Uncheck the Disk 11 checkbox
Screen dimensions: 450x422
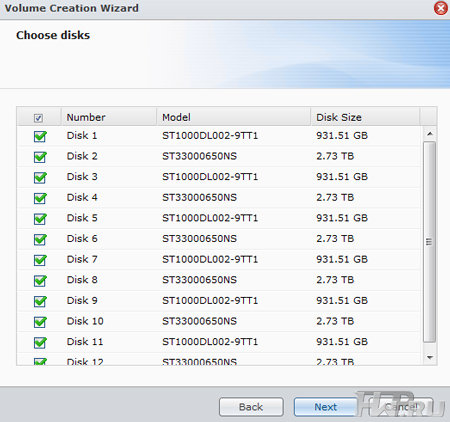tap(40, 343)
